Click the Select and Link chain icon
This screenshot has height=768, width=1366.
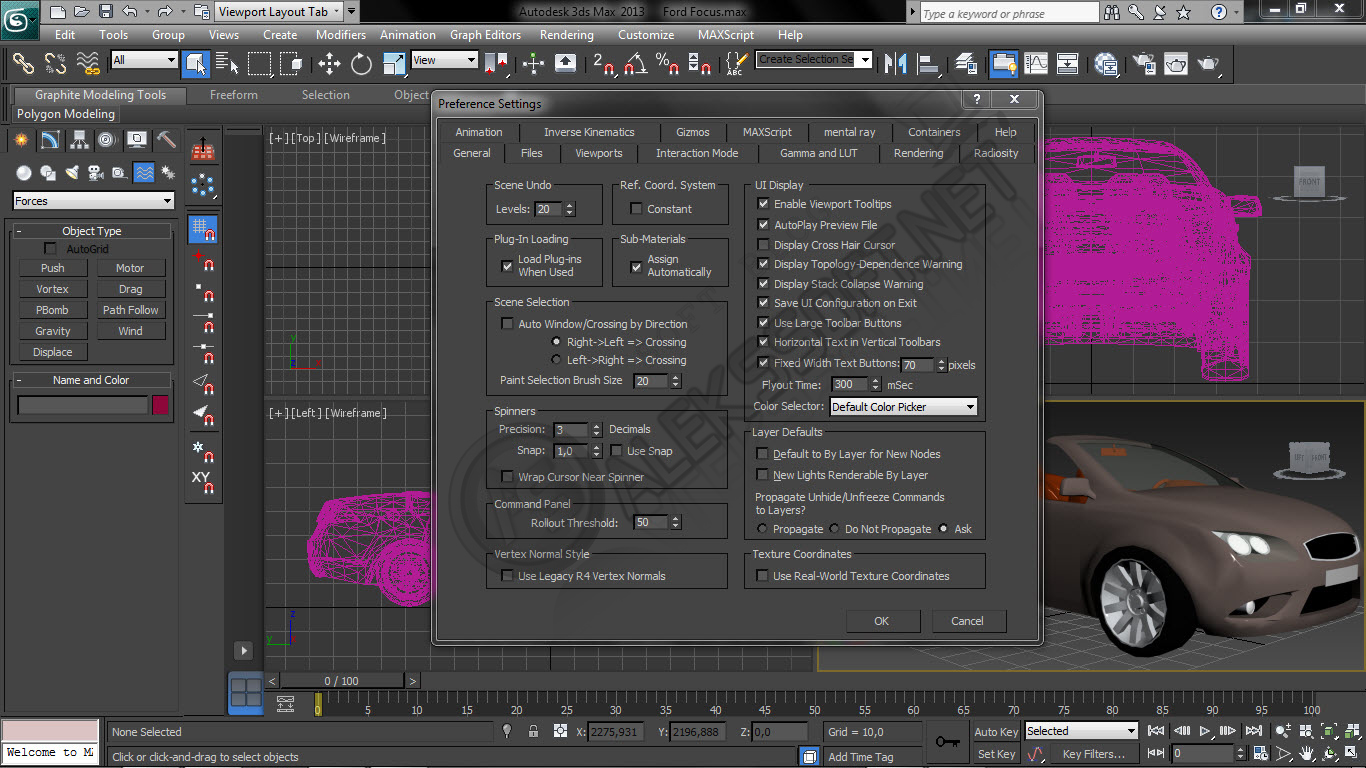(24, 63)
